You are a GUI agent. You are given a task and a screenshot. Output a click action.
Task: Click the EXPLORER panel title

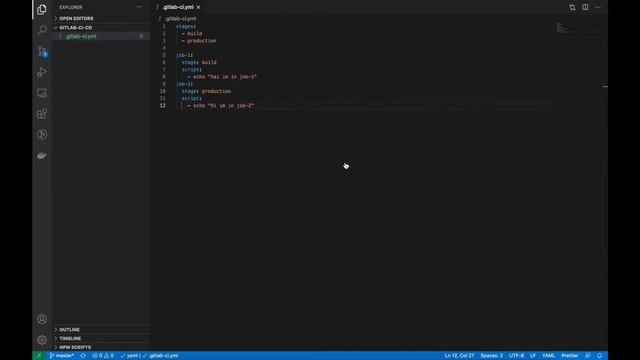(x=71, y=7)
